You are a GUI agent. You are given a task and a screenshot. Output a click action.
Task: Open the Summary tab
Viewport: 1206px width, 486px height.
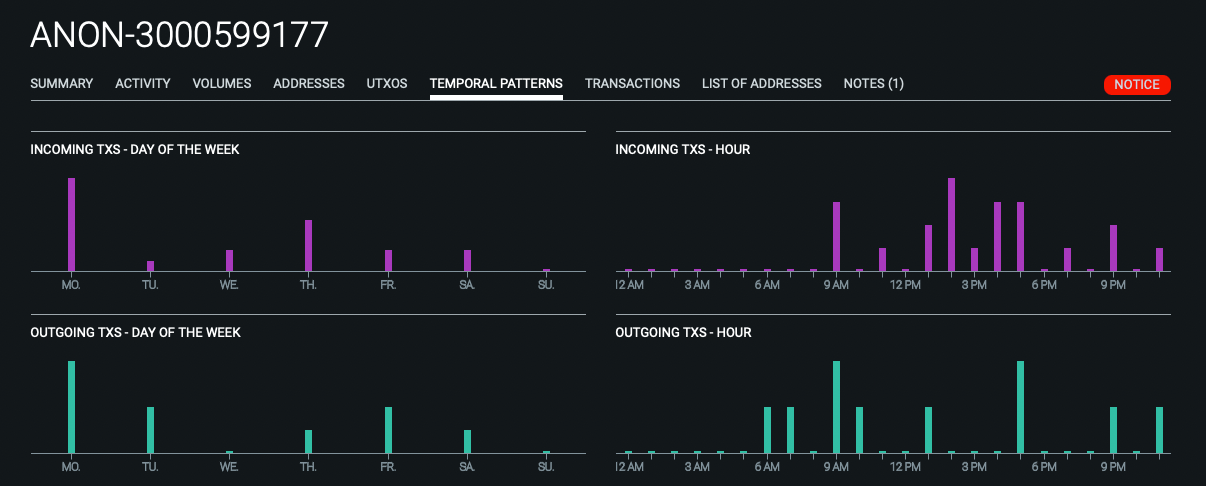pos(62,84)
